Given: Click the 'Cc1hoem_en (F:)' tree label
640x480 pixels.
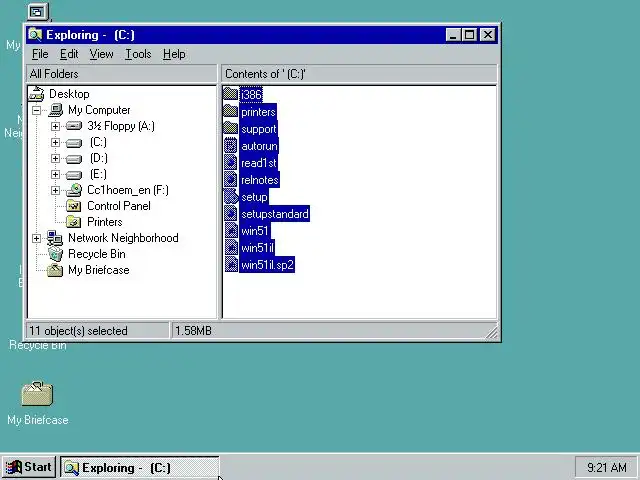Looking at the screenshot, I should click(128, 190).
